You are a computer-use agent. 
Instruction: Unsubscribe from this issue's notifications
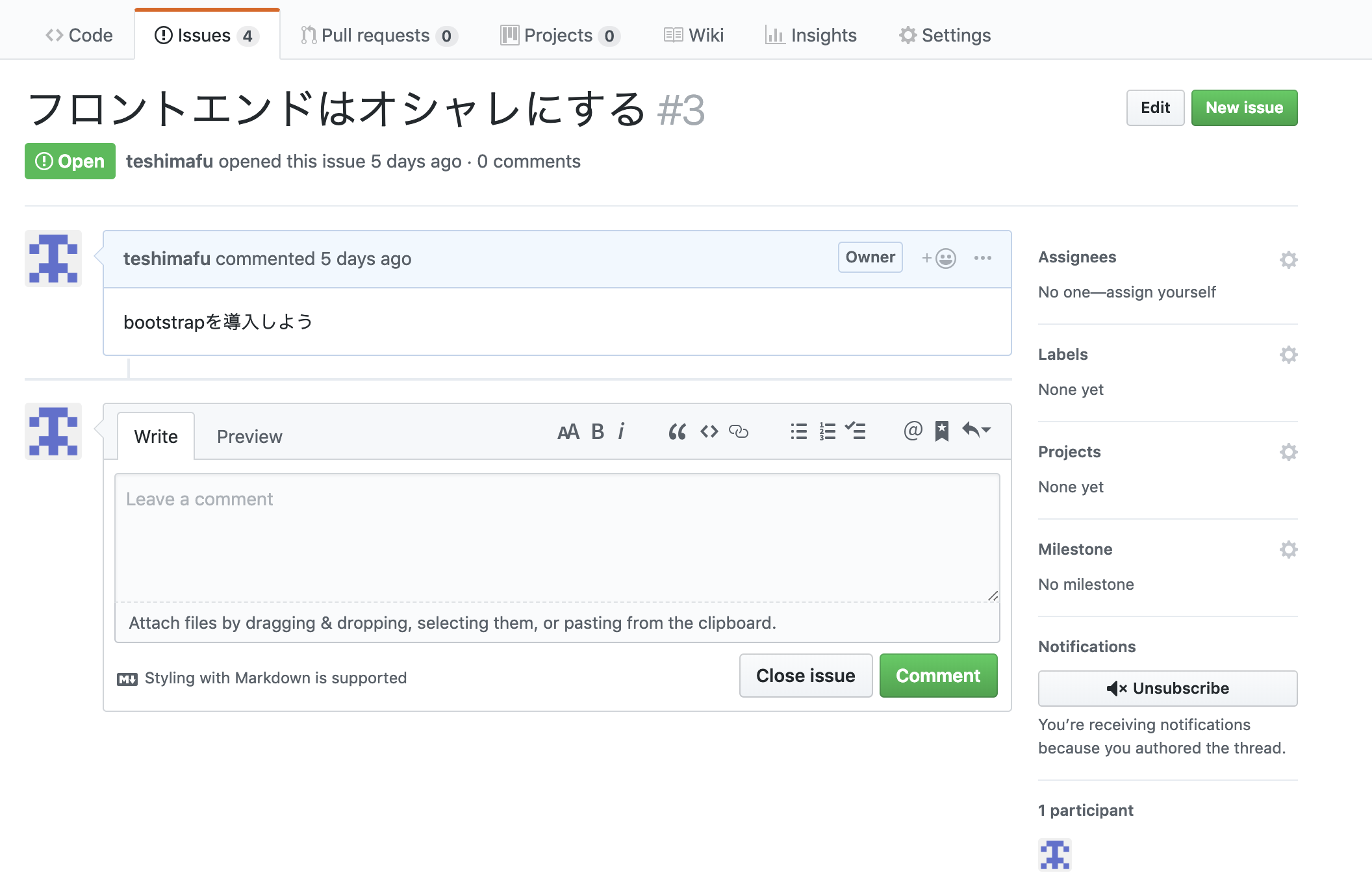1167,688
